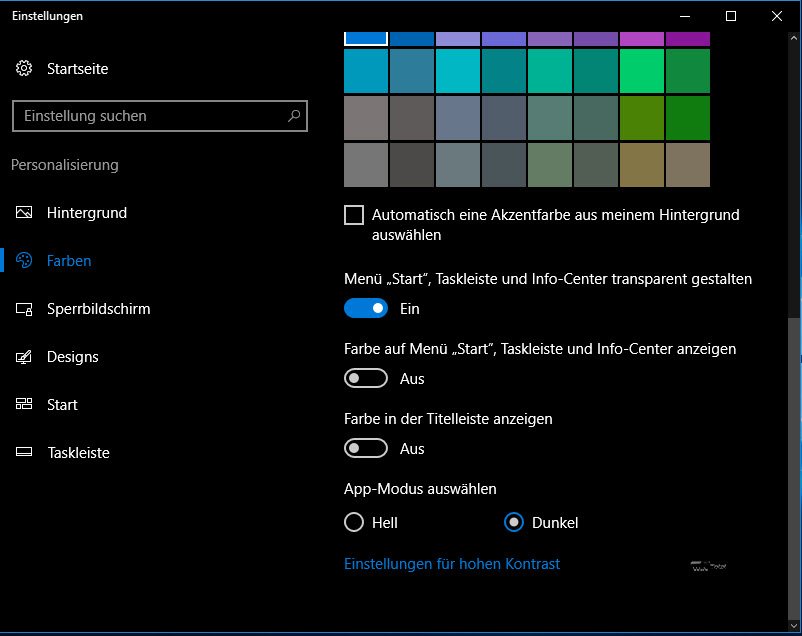Select the Hell app mode

[354, 522]
